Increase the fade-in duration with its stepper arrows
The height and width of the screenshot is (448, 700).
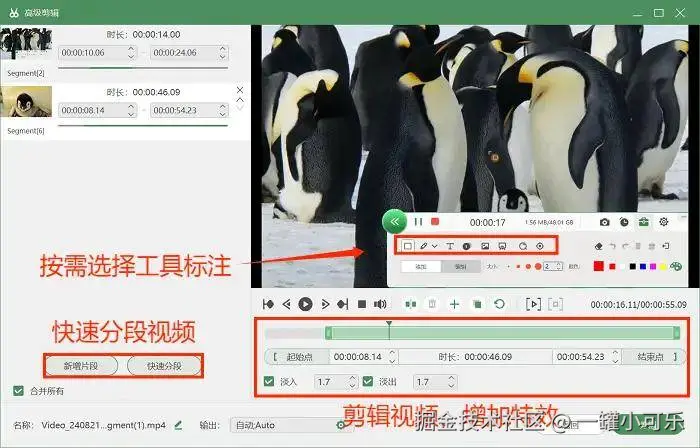pyautogui.click(x=353, y=382)
